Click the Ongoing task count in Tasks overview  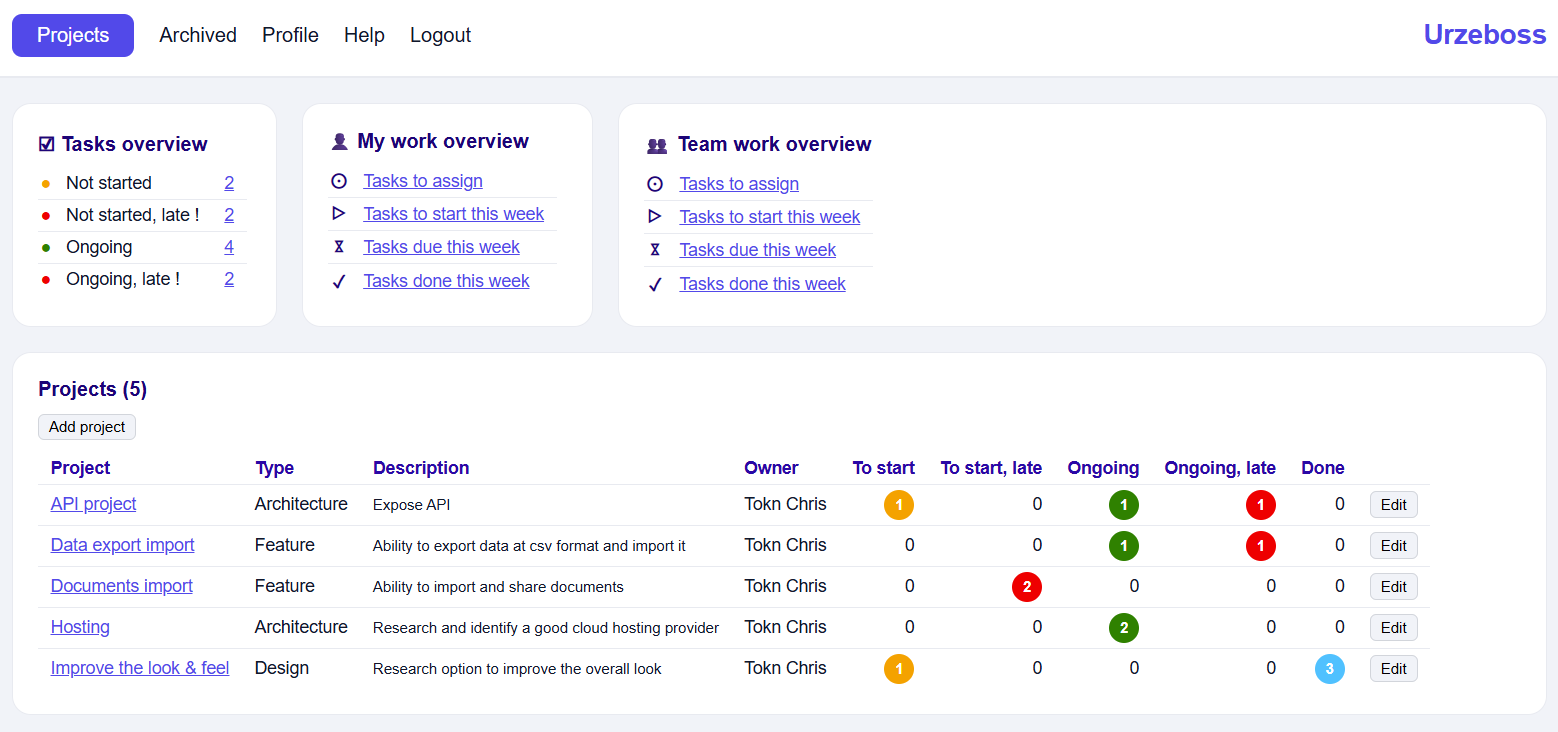229,247
